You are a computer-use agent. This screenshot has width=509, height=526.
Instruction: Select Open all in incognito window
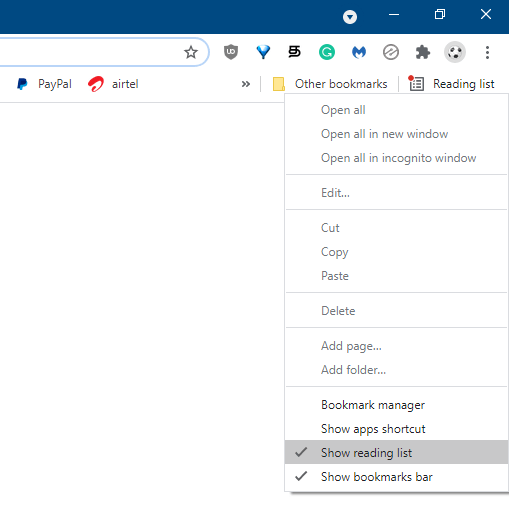(396, 158)
